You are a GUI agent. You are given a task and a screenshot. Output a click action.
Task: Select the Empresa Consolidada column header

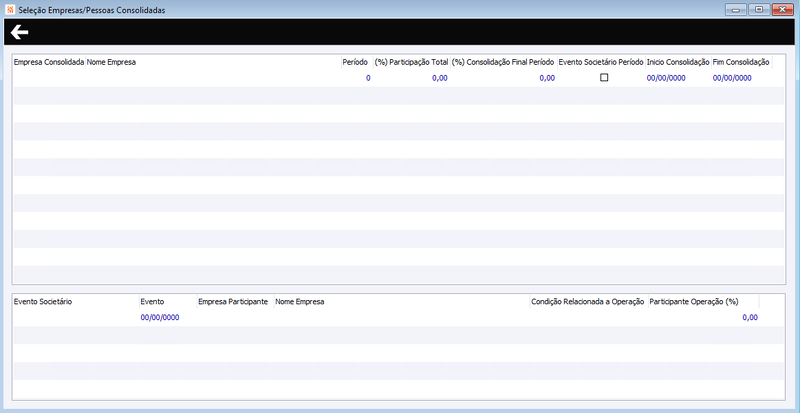[49, 62]
